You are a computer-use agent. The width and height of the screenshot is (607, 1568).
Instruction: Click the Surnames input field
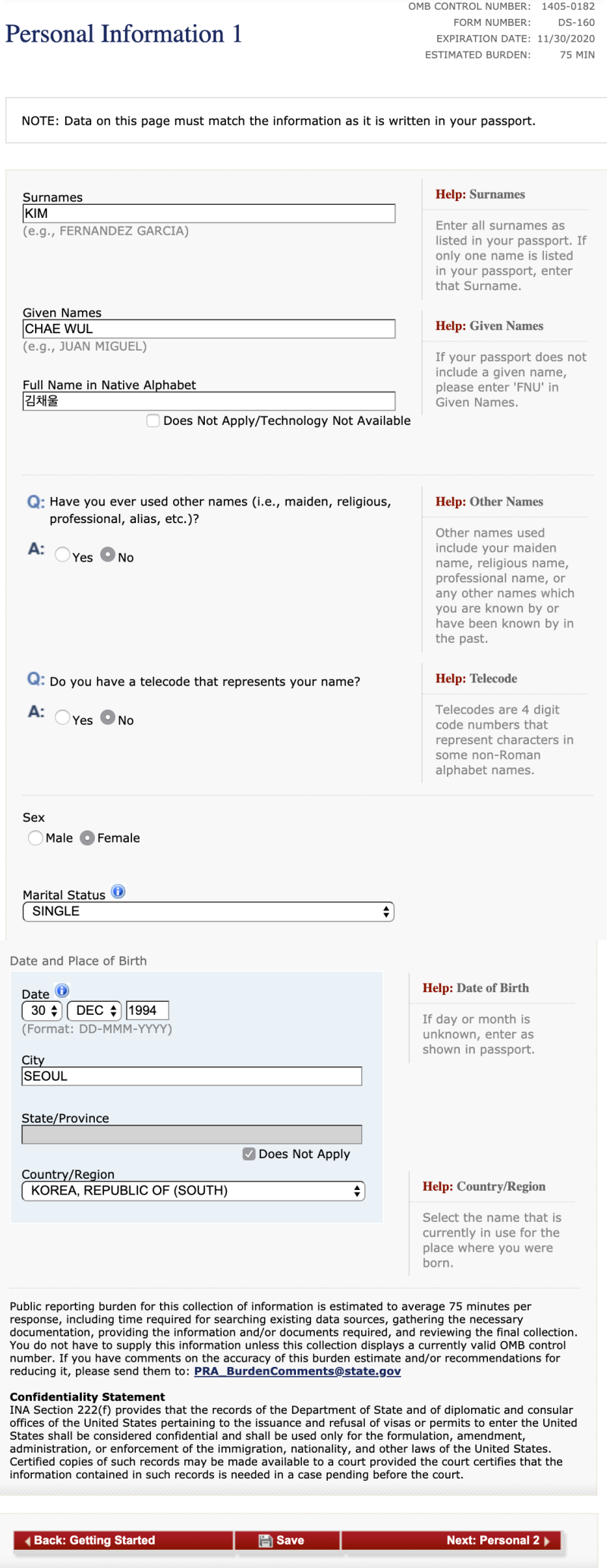click(209, 214)
